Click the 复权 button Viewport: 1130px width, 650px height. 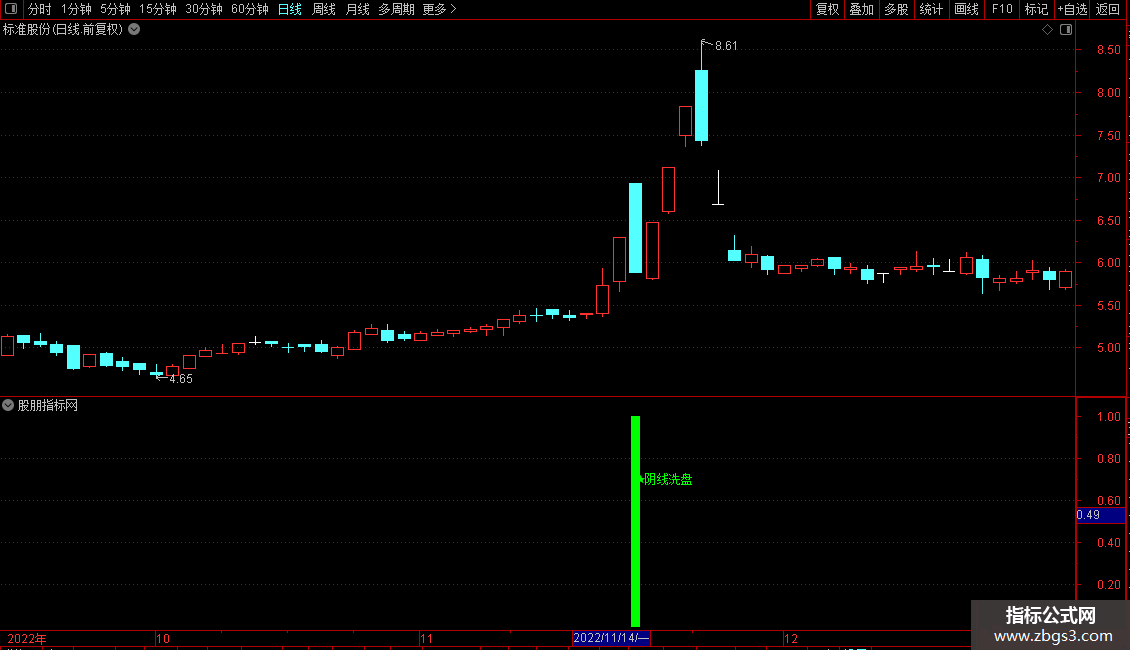tap(827, 9)
